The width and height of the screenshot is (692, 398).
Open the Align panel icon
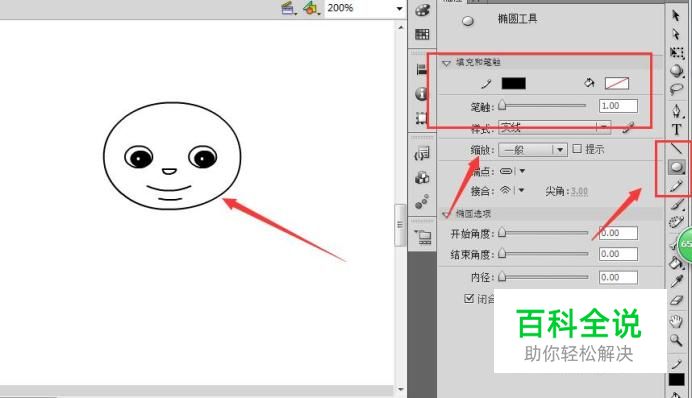point(421,69)
